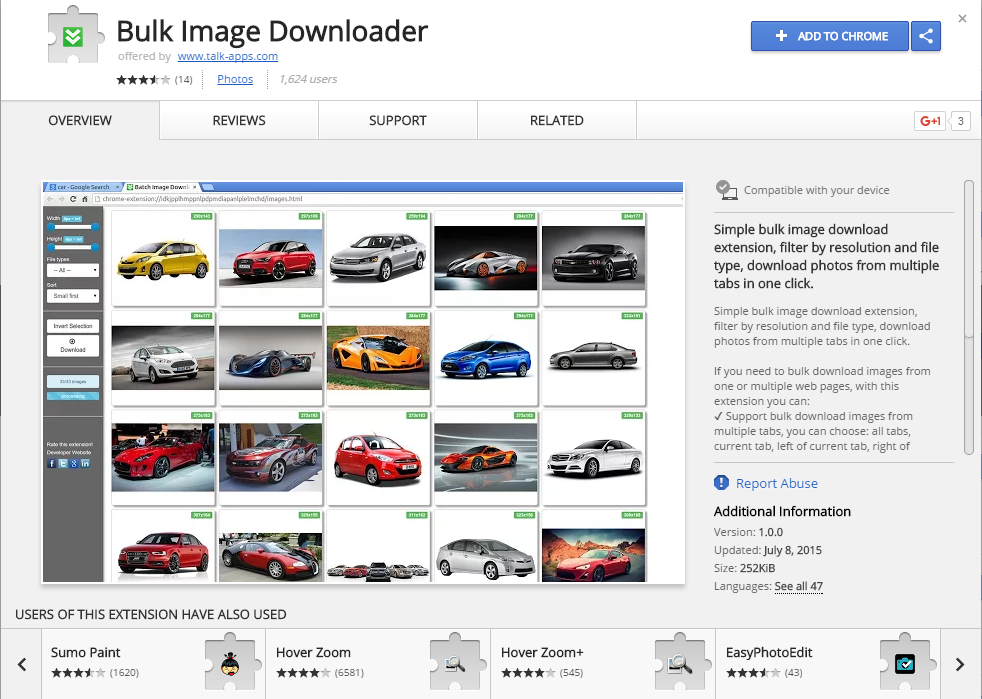
Task: Click See all 47 languages link
Action: coord(799,586)
